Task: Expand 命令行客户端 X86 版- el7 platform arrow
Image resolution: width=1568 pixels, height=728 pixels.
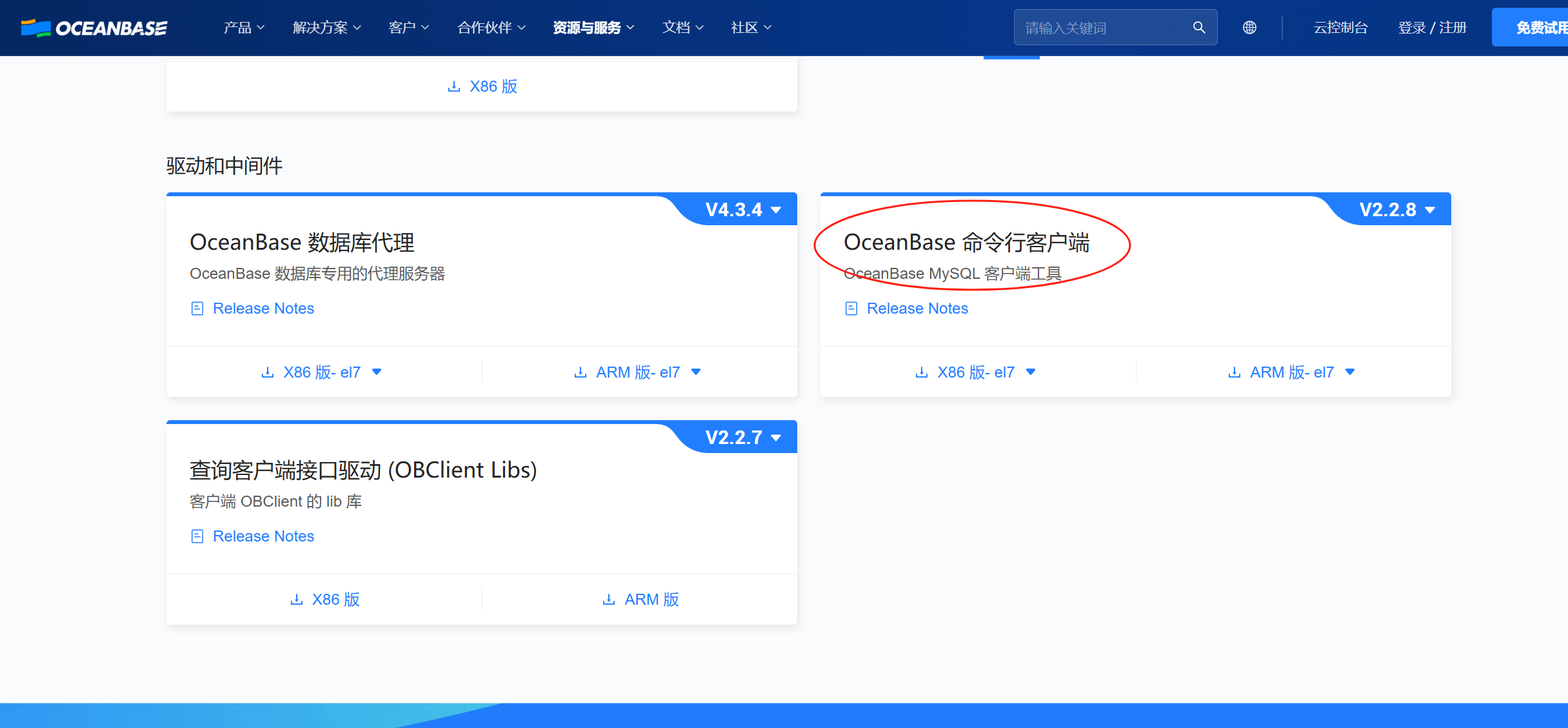Action: point(1031,372)
